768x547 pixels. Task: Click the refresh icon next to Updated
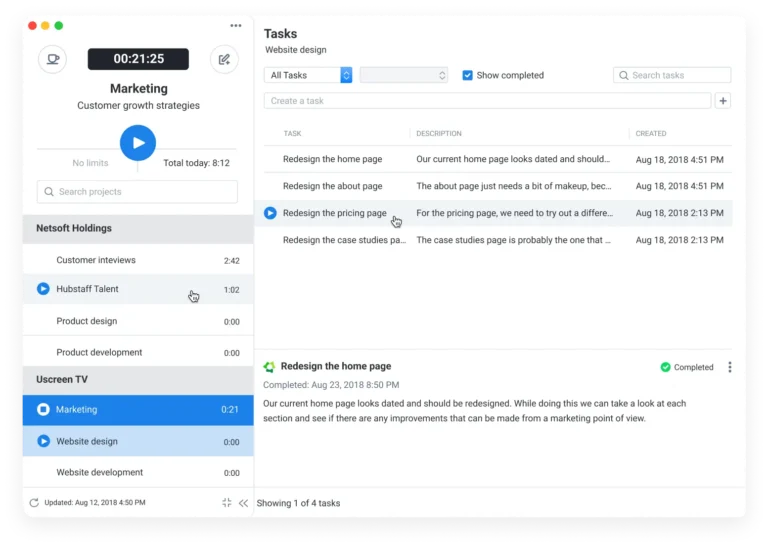point(34,503)
